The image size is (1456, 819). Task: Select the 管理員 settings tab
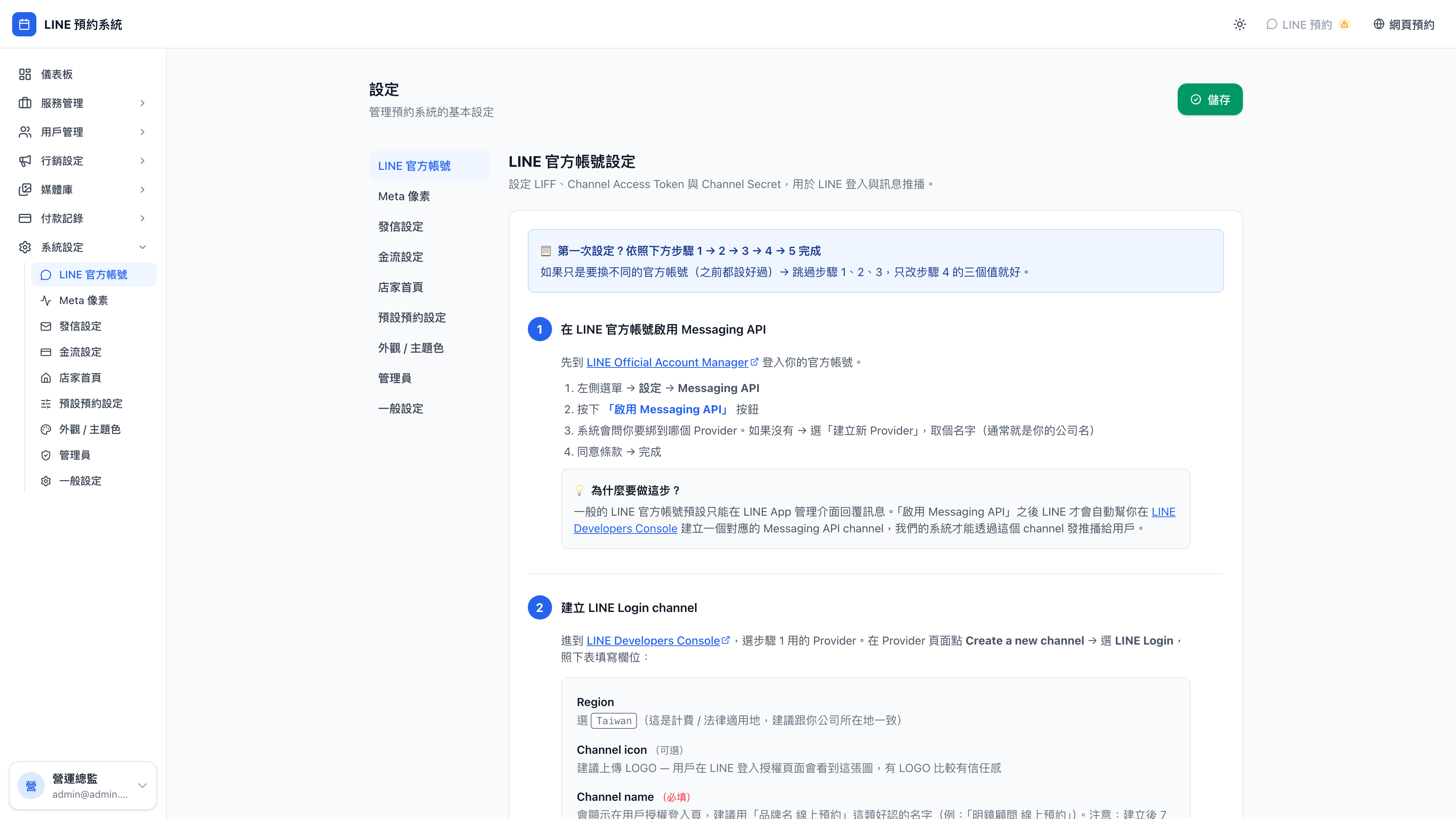(430, 378)
